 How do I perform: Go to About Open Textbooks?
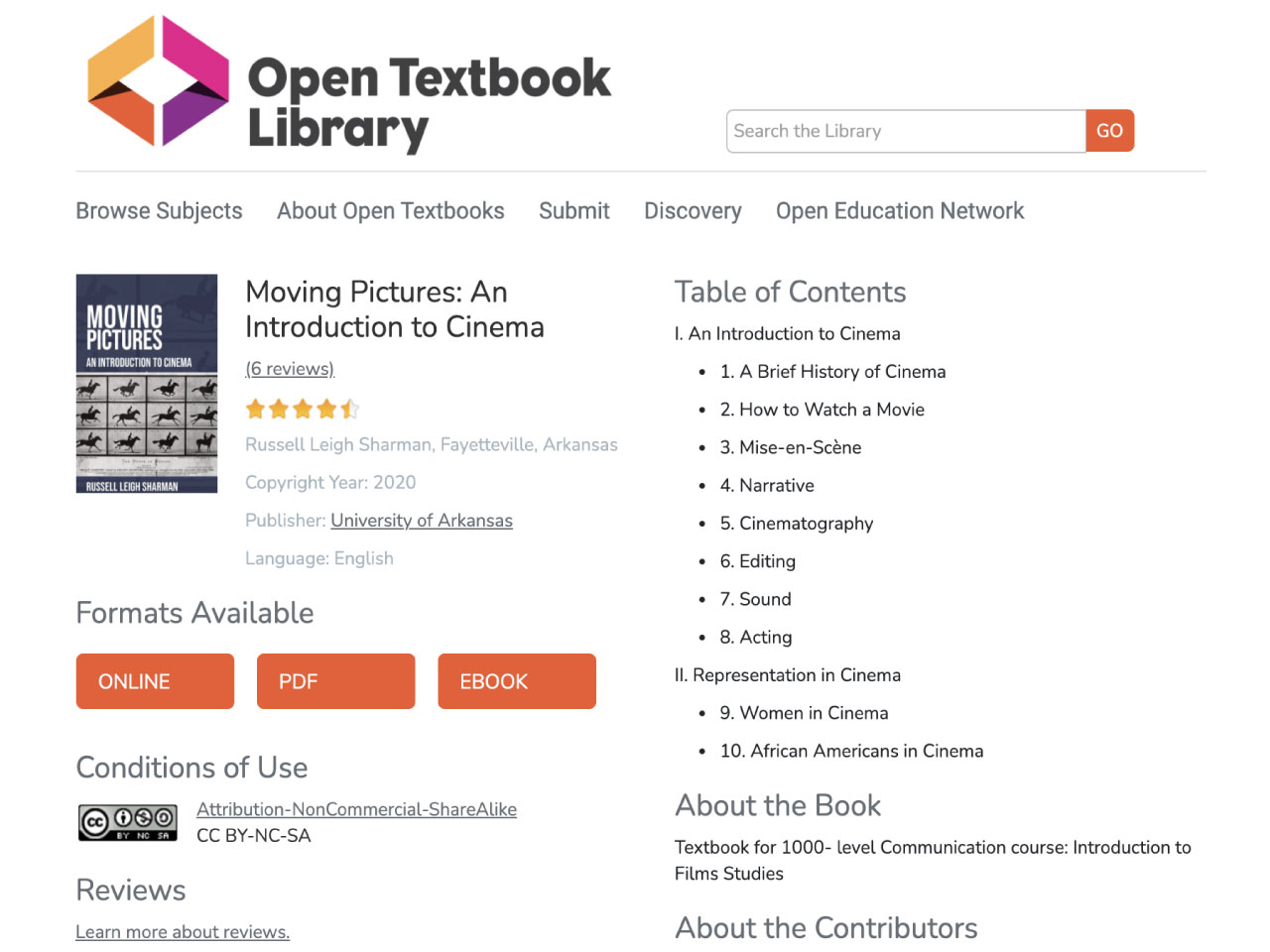coord(391,211)
